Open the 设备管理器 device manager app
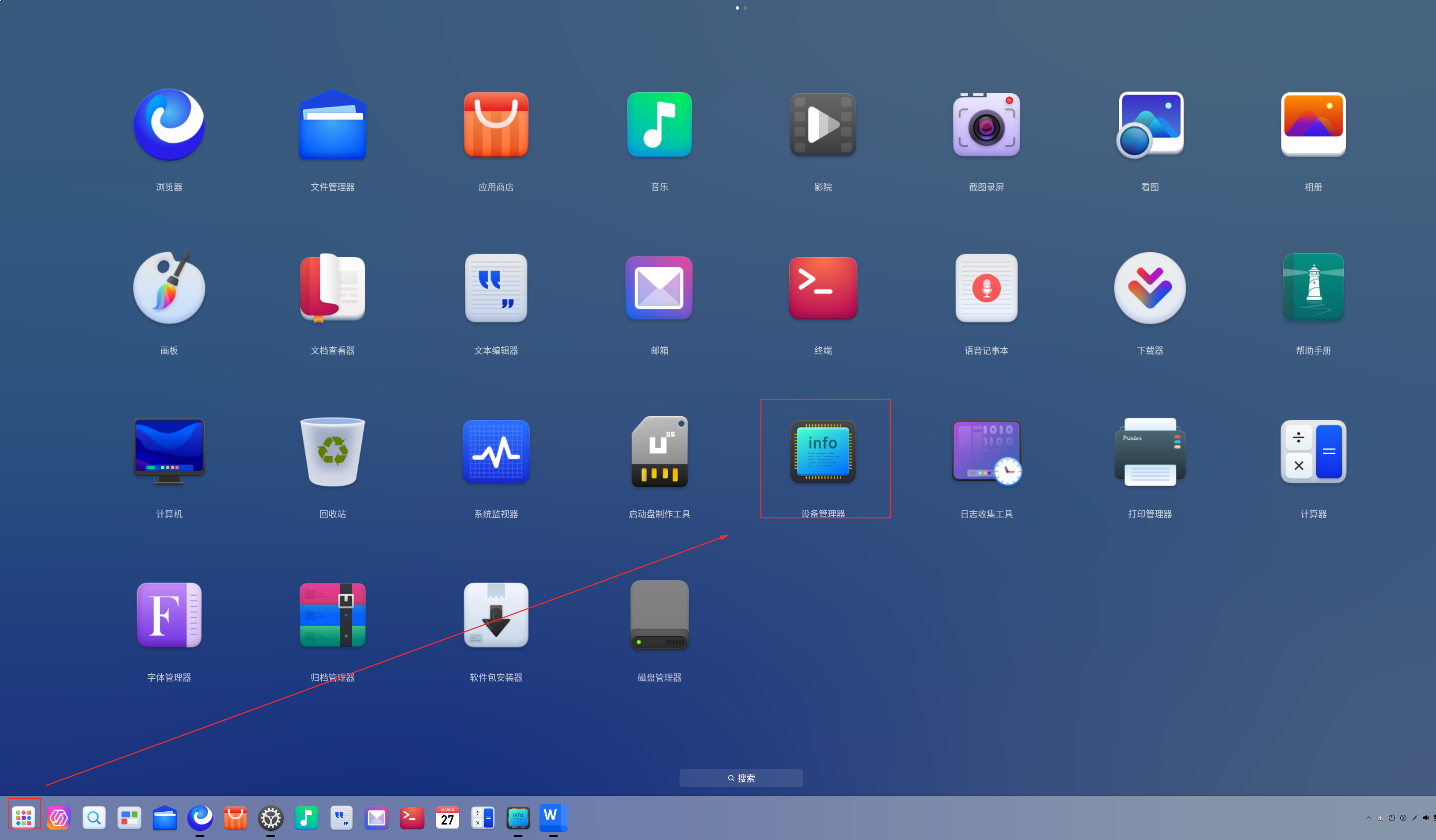 click(823, 452)
